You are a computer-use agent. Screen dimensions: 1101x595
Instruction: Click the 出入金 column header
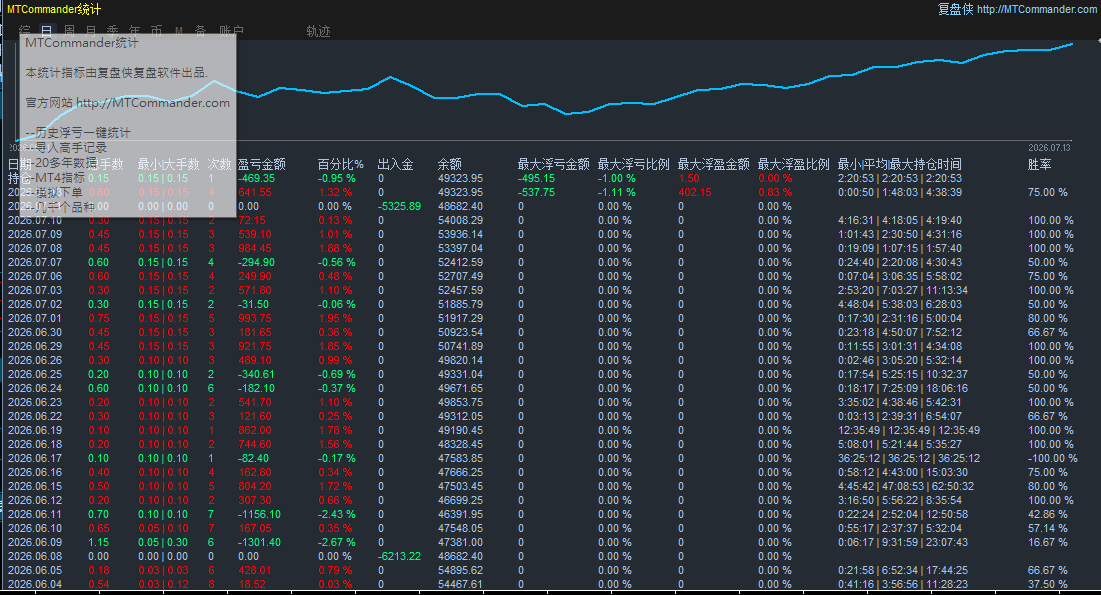[x=395, y=164]
